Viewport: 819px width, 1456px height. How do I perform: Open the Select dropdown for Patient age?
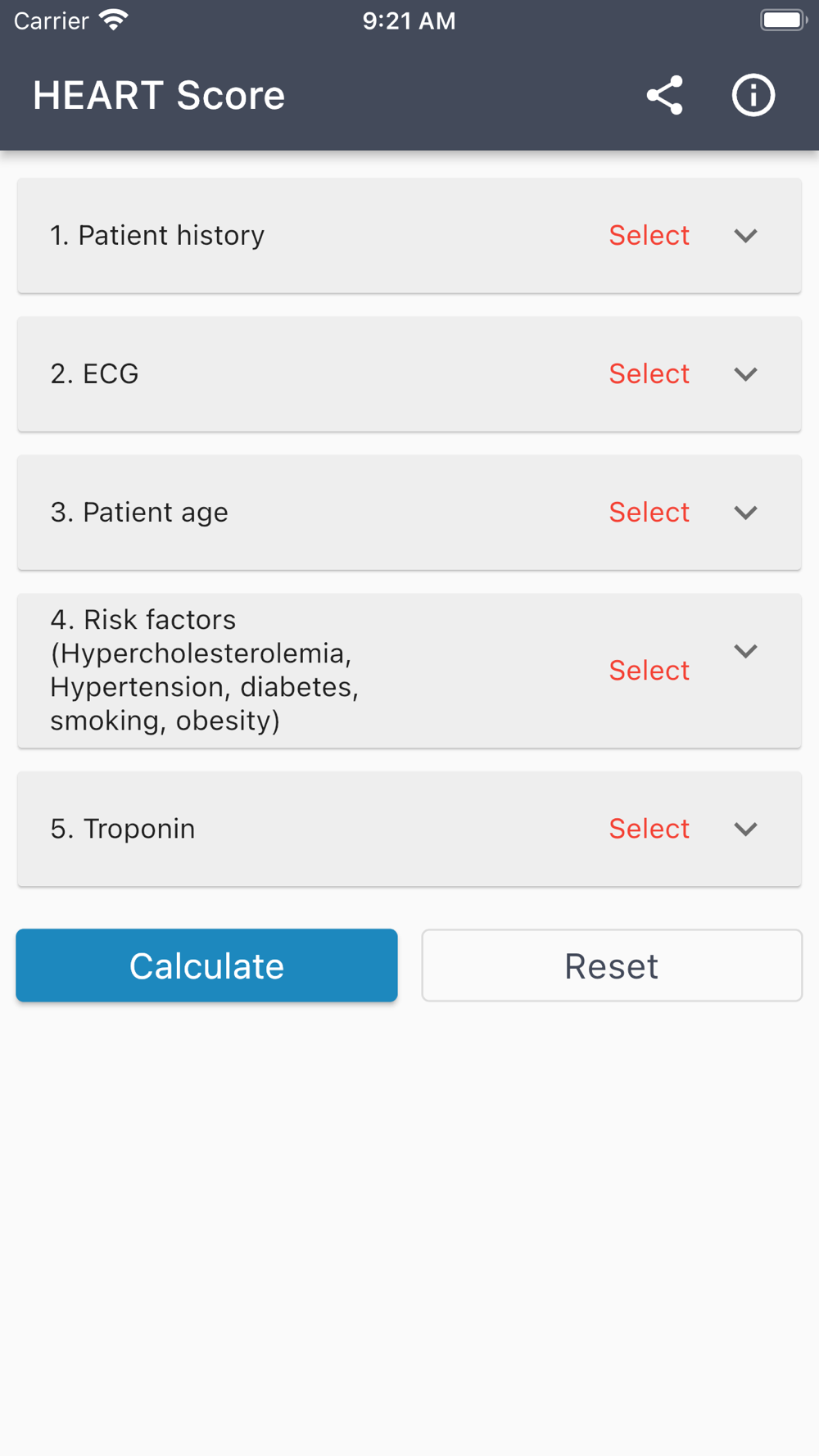coord(649,513)
